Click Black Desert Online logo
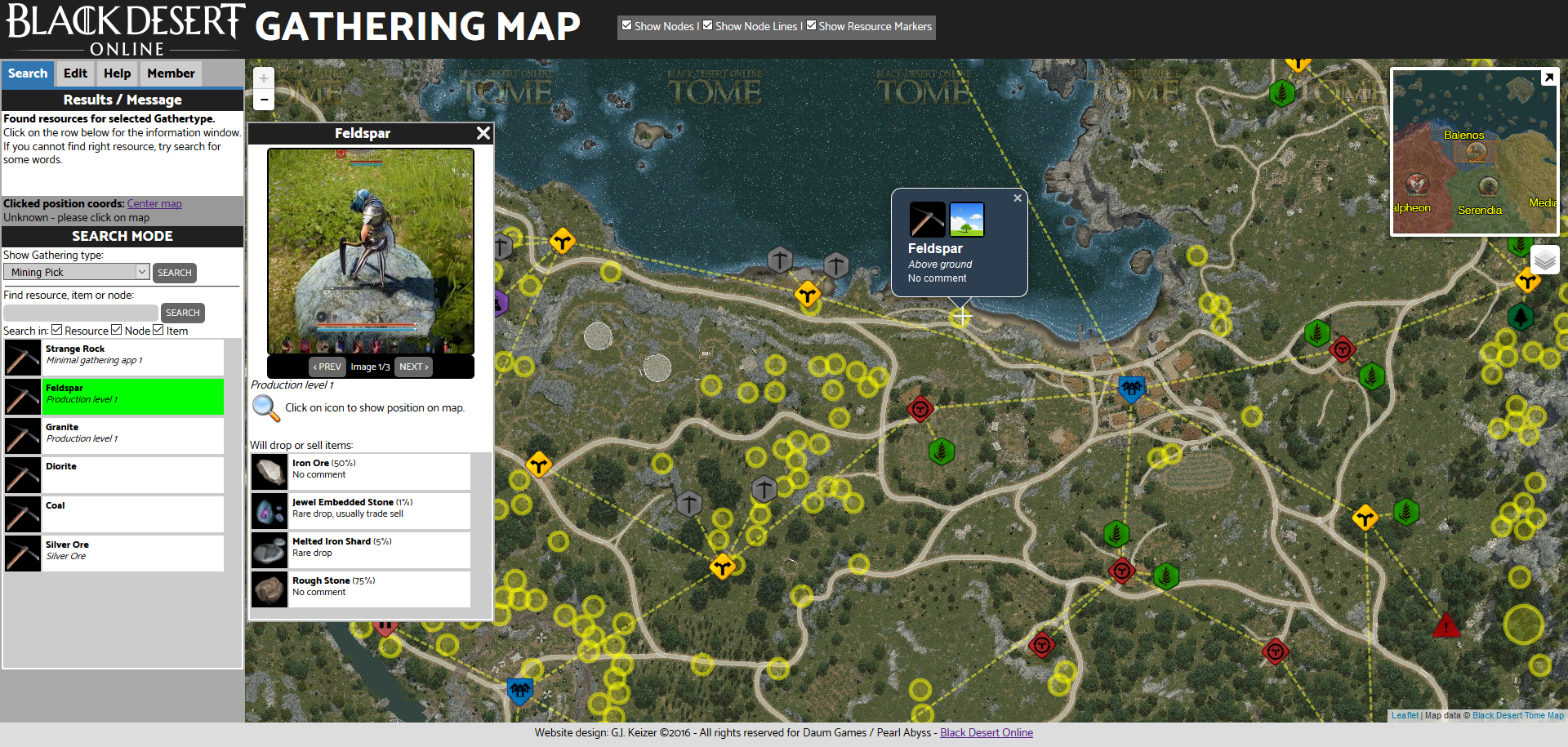 (125, 29)
